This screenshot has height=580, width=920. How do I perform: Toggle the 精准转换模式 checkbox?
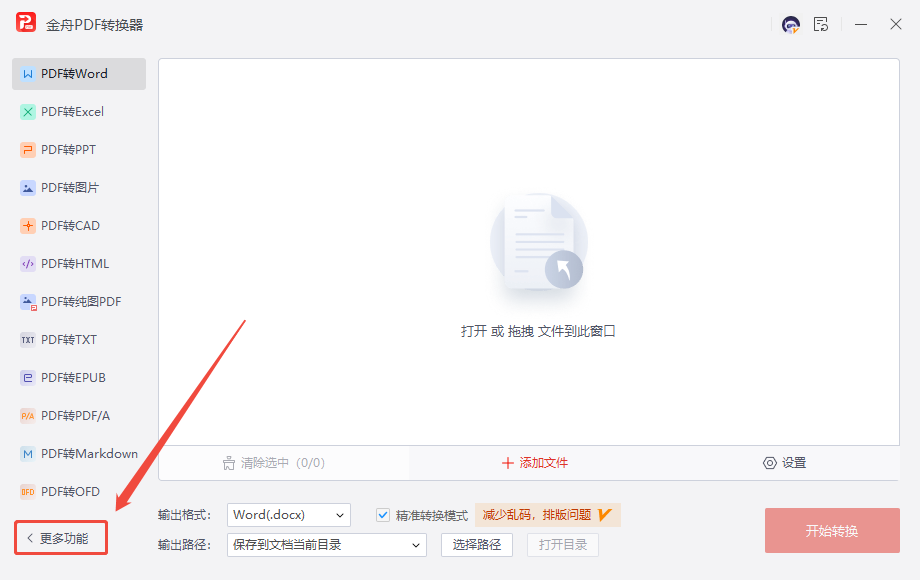point(383,515)
